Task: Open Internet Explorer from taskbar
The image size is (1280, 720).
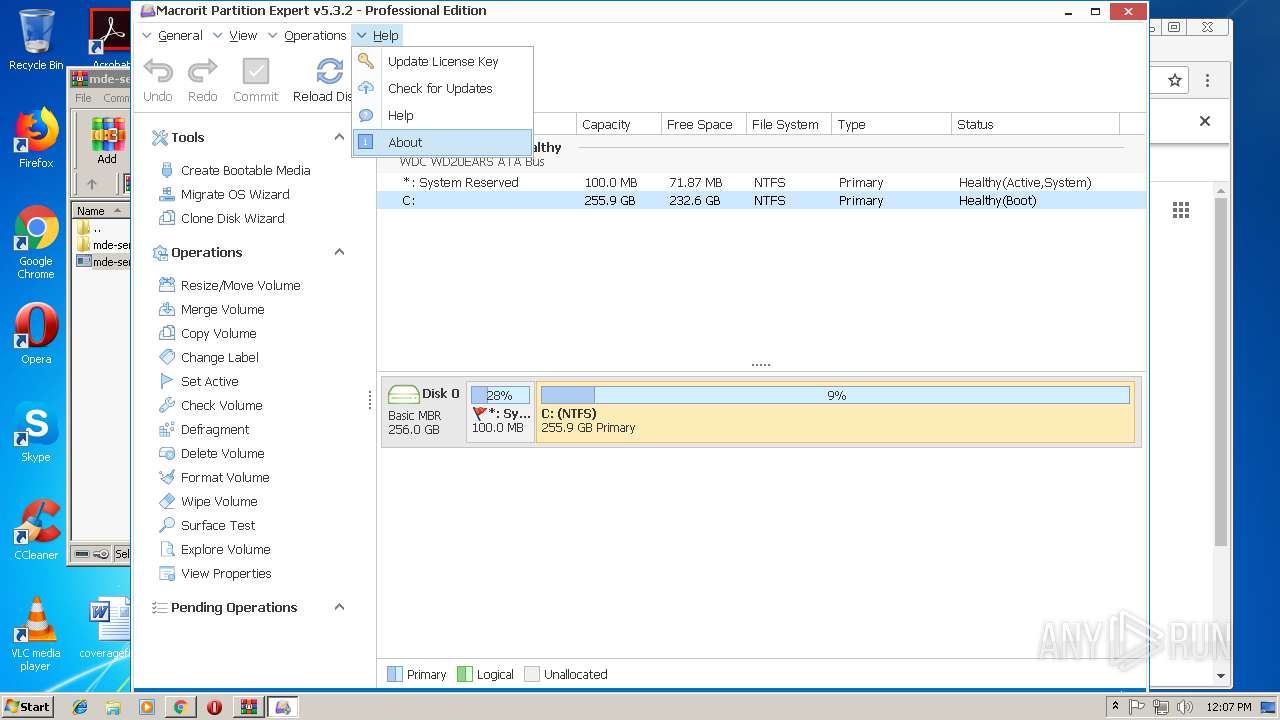Action: click(x=80, y=707)
